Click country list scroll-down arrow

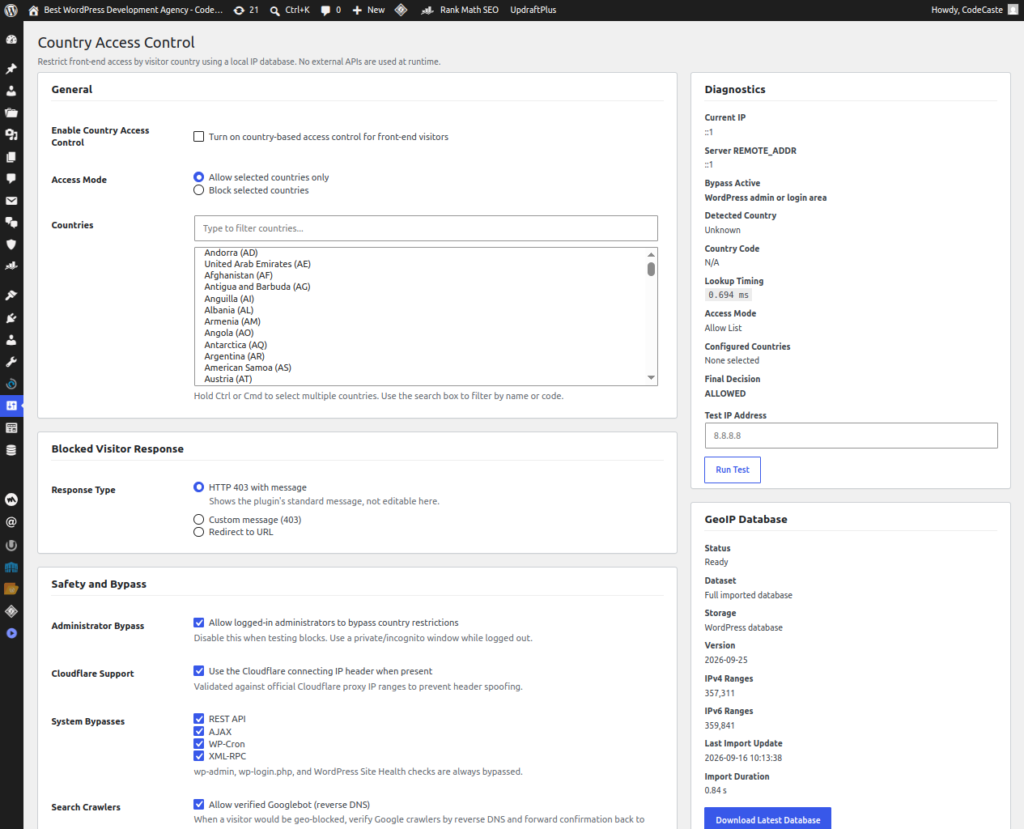(x=650, y=378)
